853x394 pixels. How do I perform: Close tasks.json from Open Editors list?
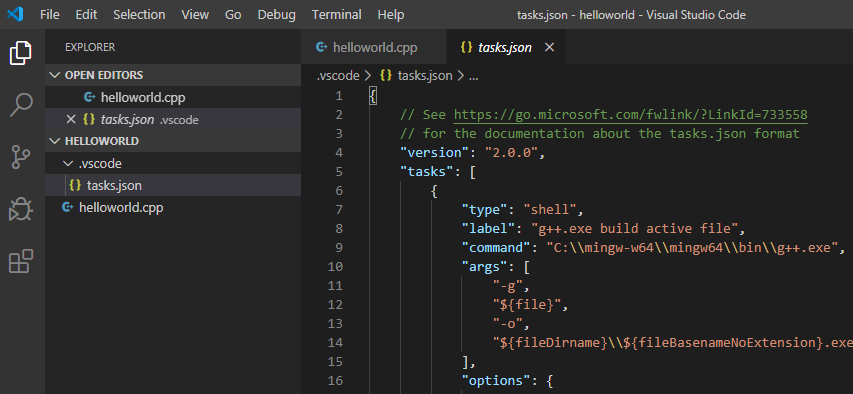coord(71,119)
